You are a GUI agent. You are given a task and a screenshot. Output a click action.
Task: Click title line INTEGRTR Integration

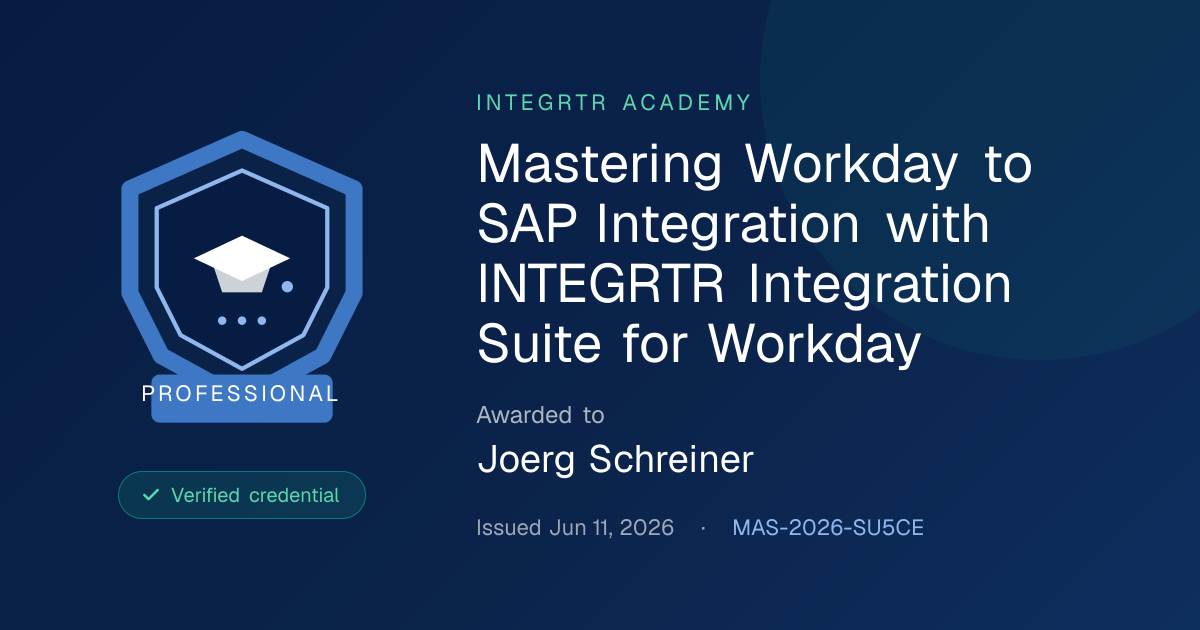[x=745, y=285]
